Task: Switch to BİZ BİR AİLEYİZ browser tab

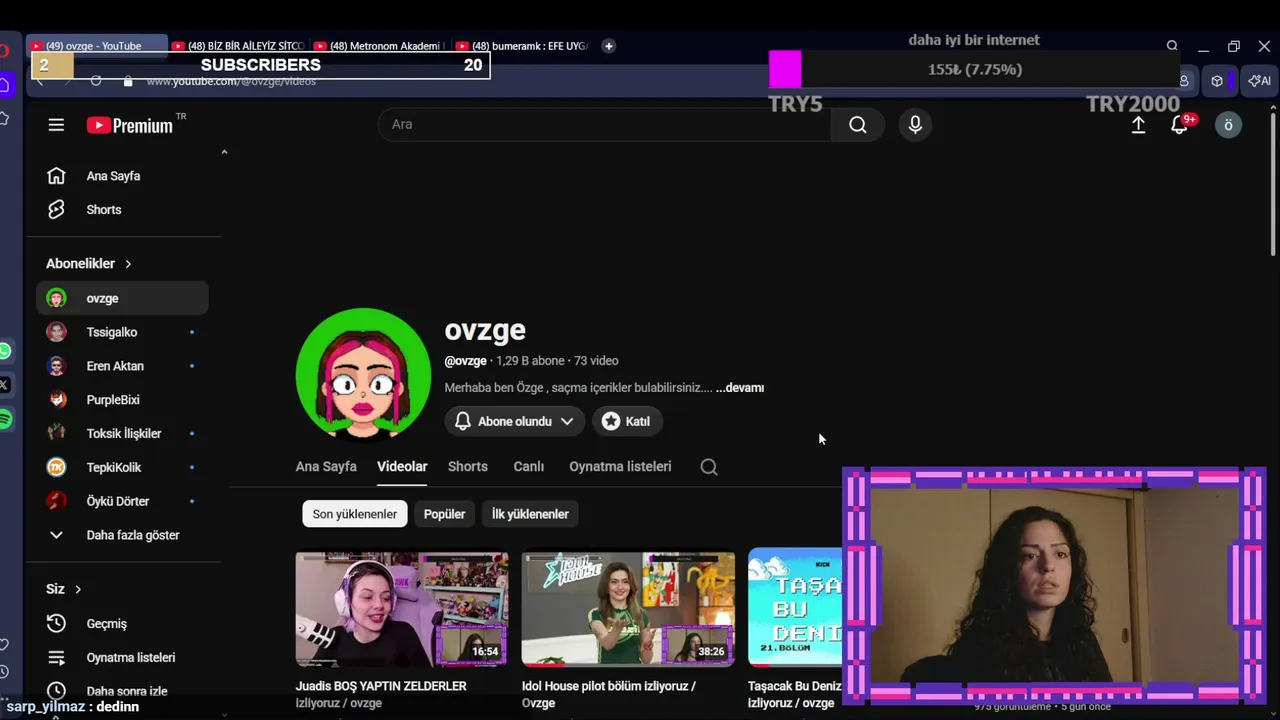Action: click(x=238, y=46)
